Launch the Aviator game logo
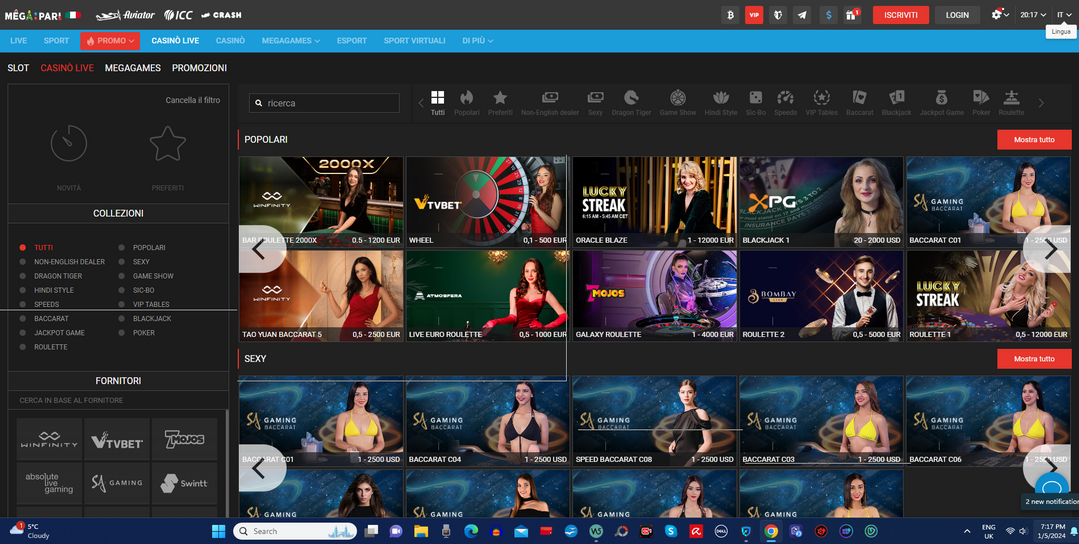 pos(125,14)
